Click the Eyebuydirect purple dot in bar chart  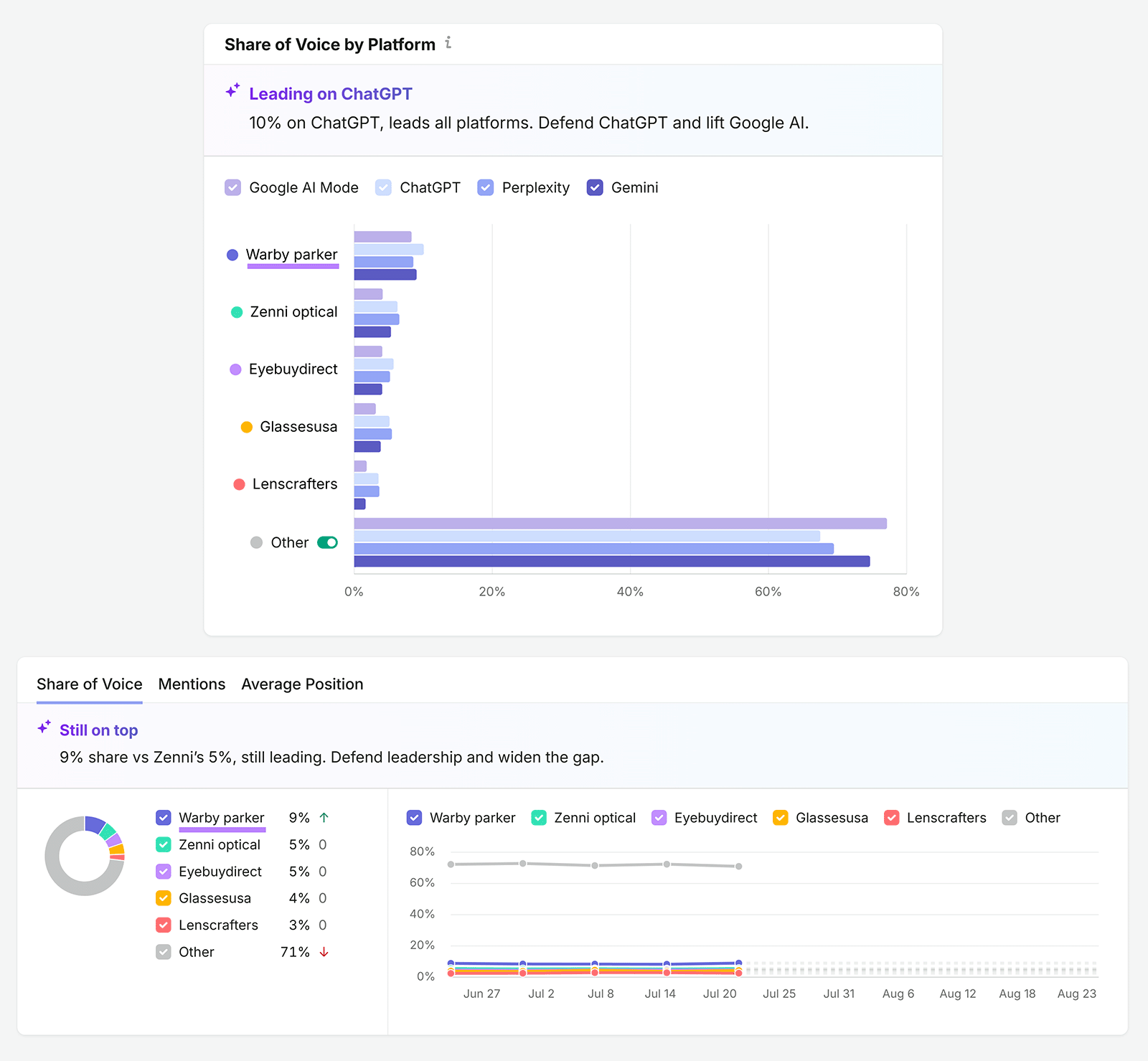click(235, 369)
